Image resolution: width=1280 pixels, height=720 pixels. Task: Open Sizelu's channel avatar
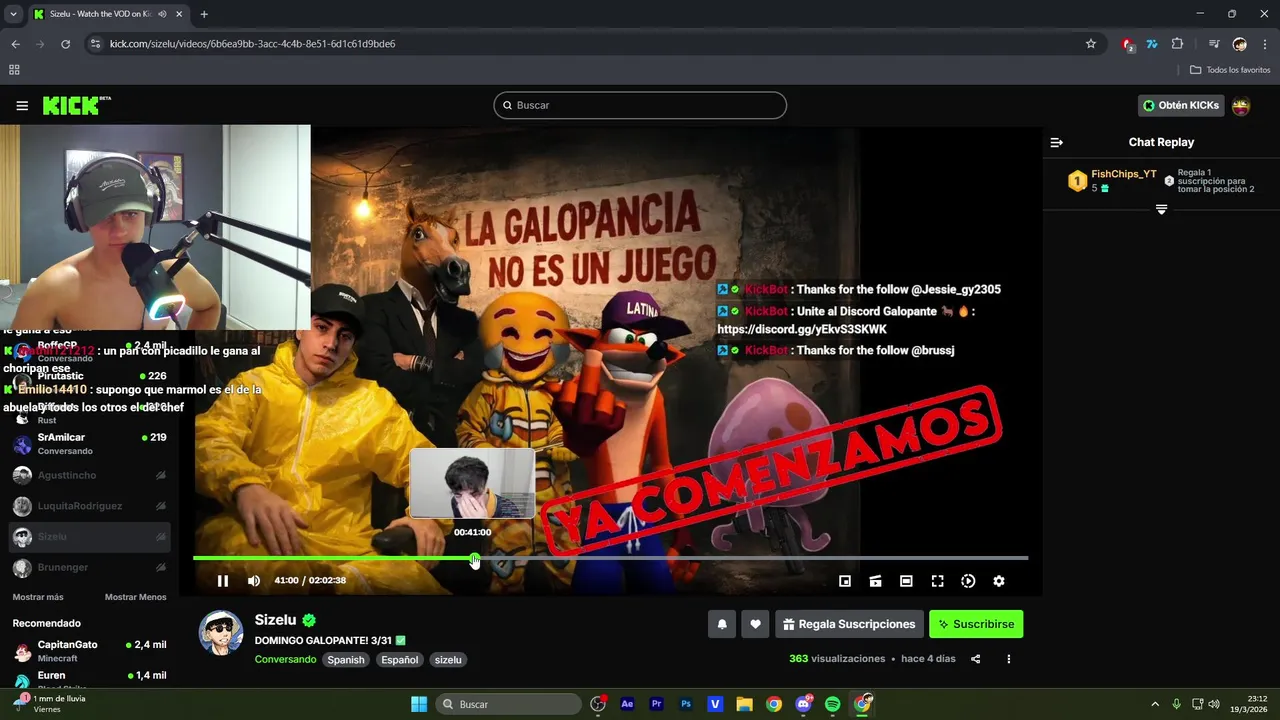(221, 633)
